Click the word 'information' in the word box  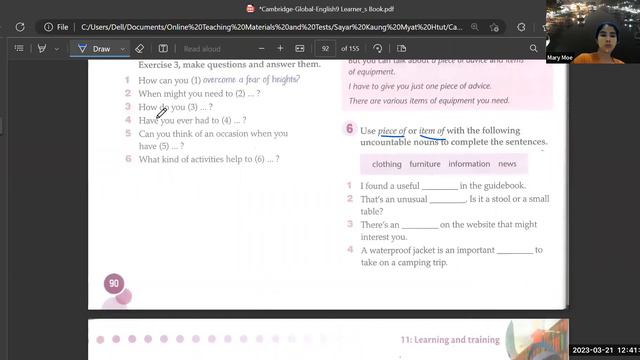coord(469,164)
